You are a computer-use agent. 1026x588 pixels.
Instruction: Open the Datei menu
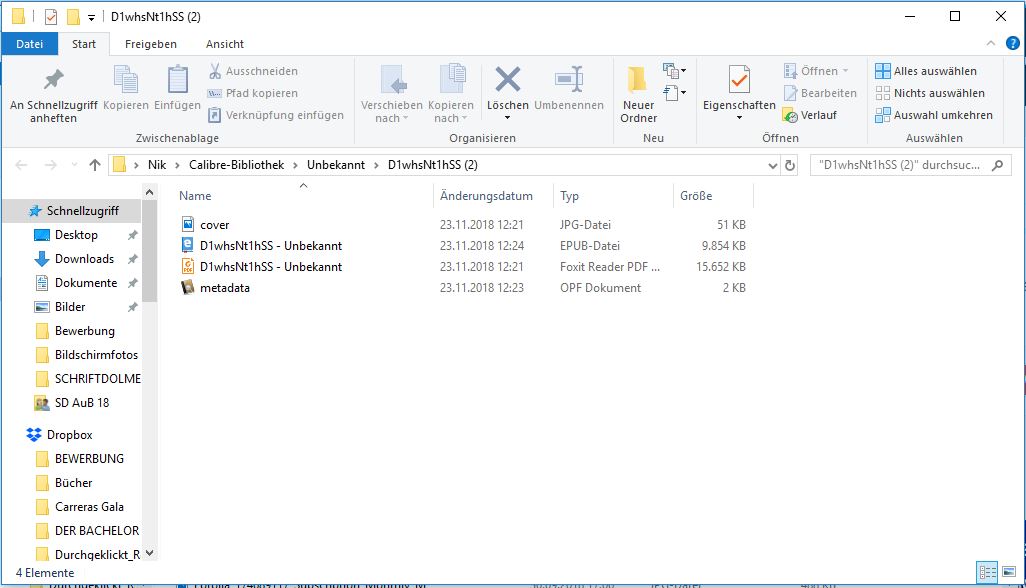pos(29,44)
